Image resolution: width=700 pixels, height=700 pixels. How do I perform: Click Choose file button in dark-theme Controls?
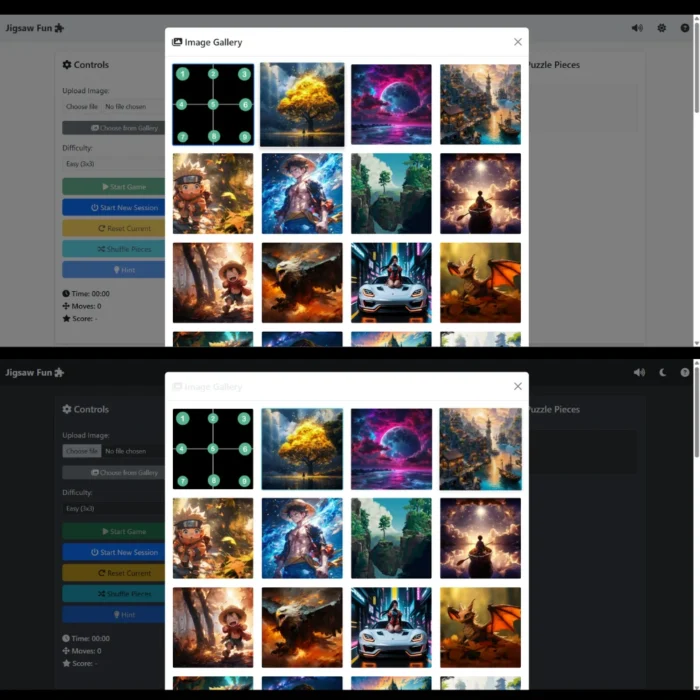pos(82,451)
